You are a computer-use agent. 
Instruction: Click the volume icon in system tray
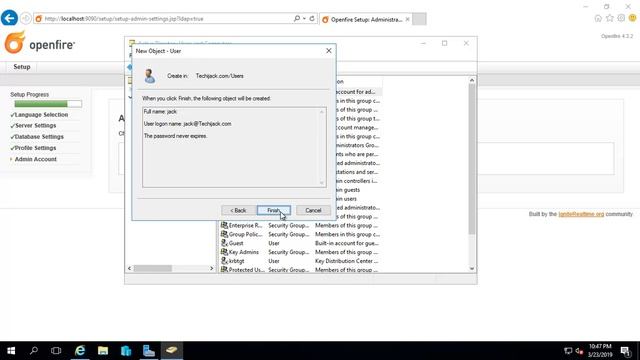point(579,351)
